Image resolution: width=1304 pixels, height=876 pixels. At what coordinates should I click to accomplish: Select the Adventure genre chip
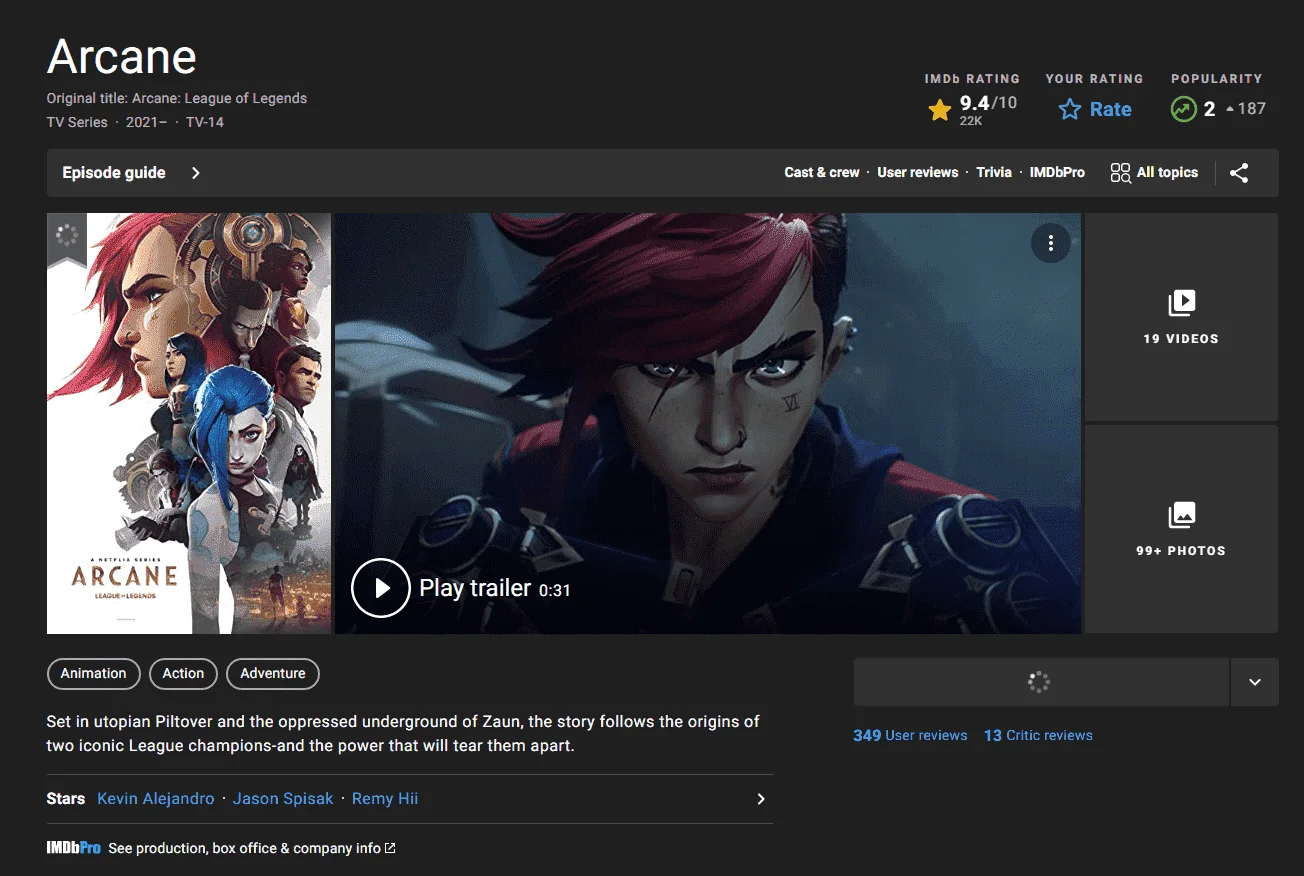click(x=273, y=673)
